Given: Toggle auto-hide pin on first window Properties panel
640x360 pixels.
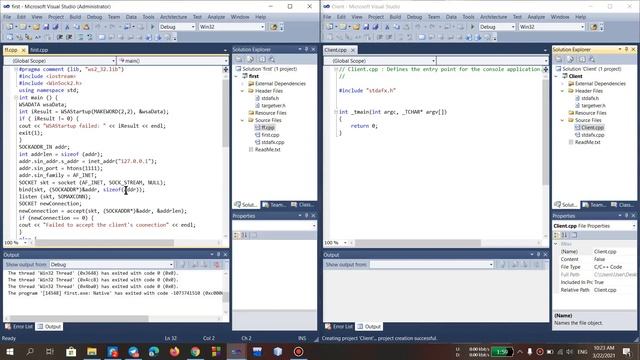Looking at the screenshot, I should click(307, 216).
